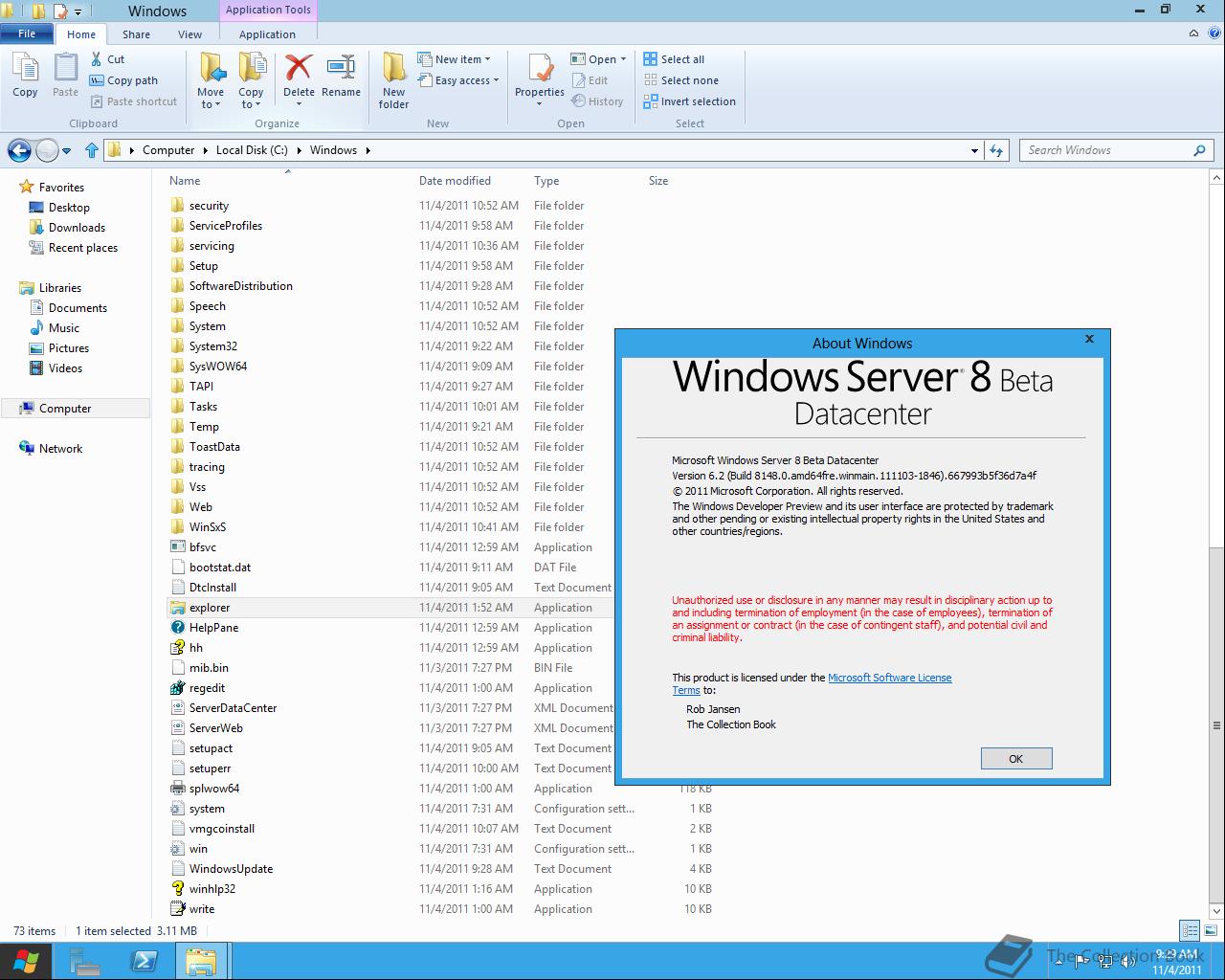Click Copy path in the ribbon
The height and width of the screenshot is (980, 1225).
click(123, 80)
